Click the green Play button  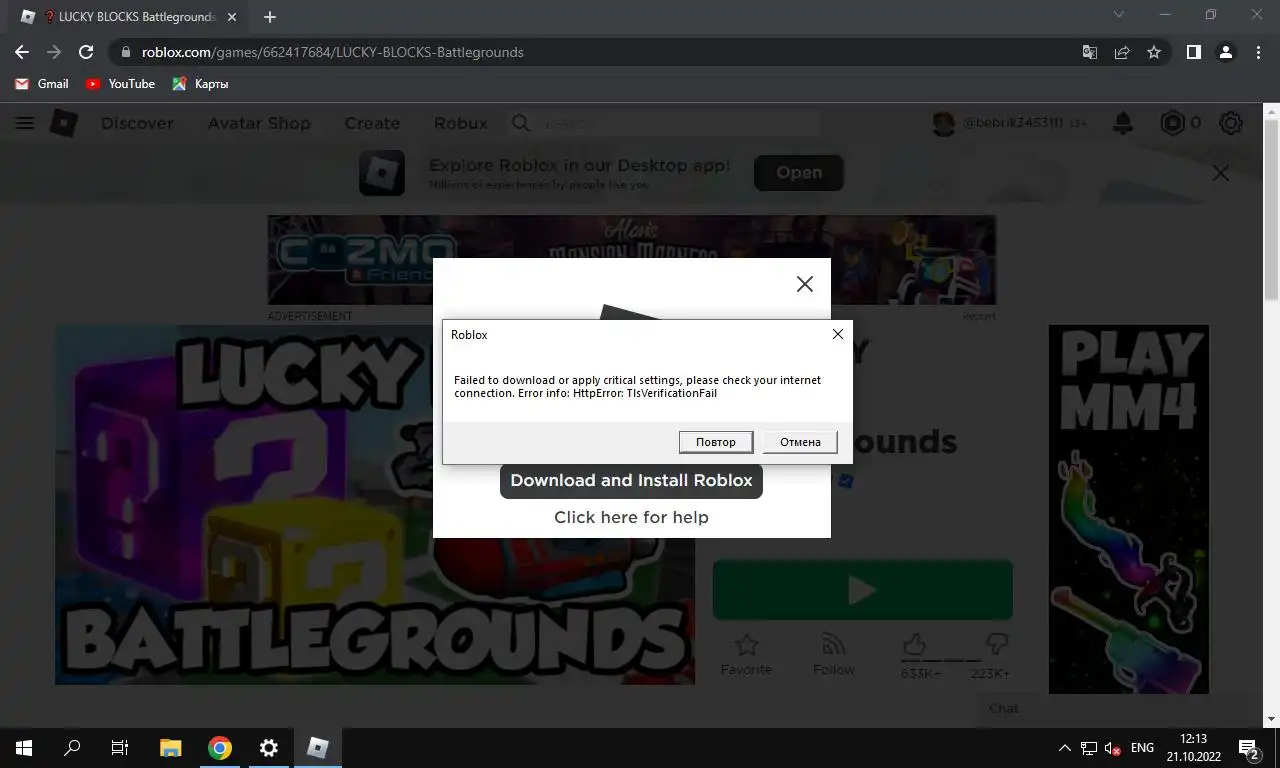point(862,590)
